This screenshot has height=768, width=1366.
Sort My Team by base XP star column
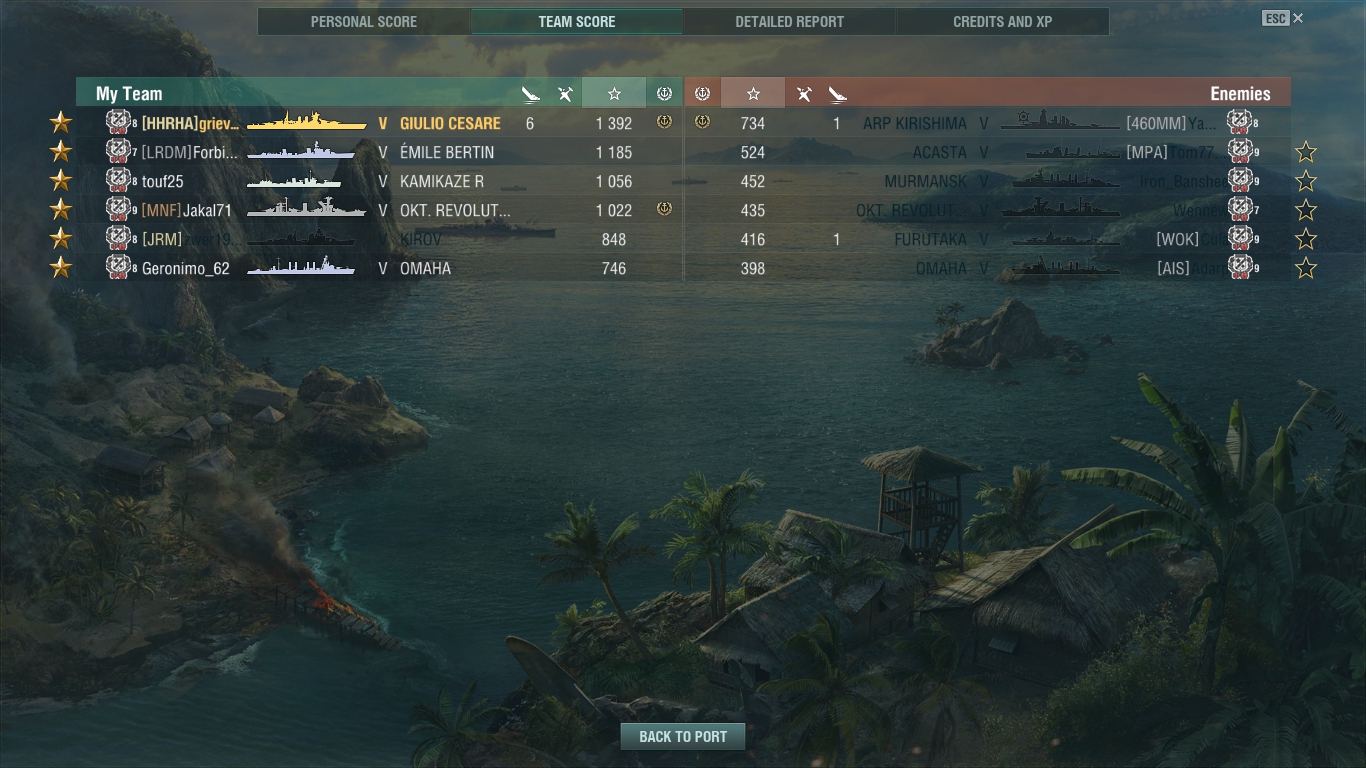614,93
